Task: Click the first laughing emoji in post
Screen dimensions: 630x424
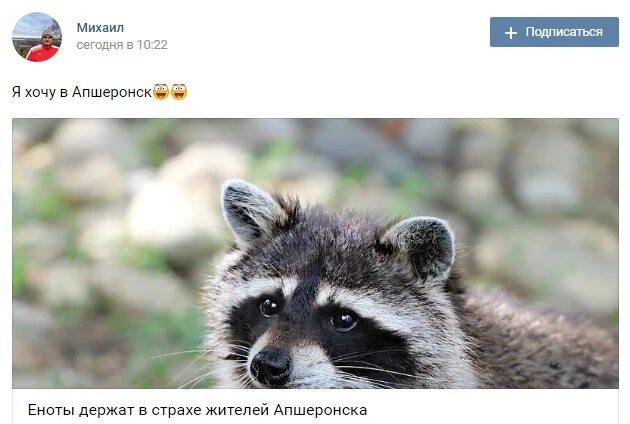Action: pos(161,92)
